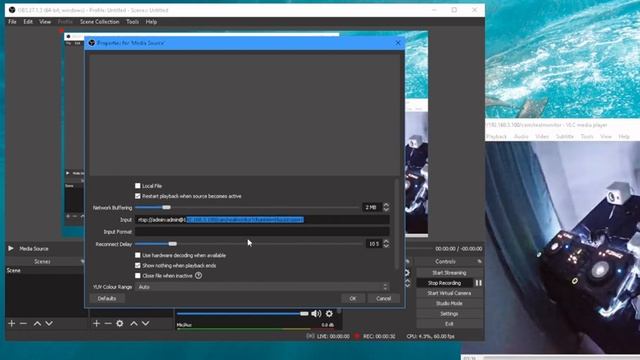Screen dimensions: 640x360
Task: Click 'CPU: 4.3%, 60.00 fps' status text
Action: (x=430, y=336)
